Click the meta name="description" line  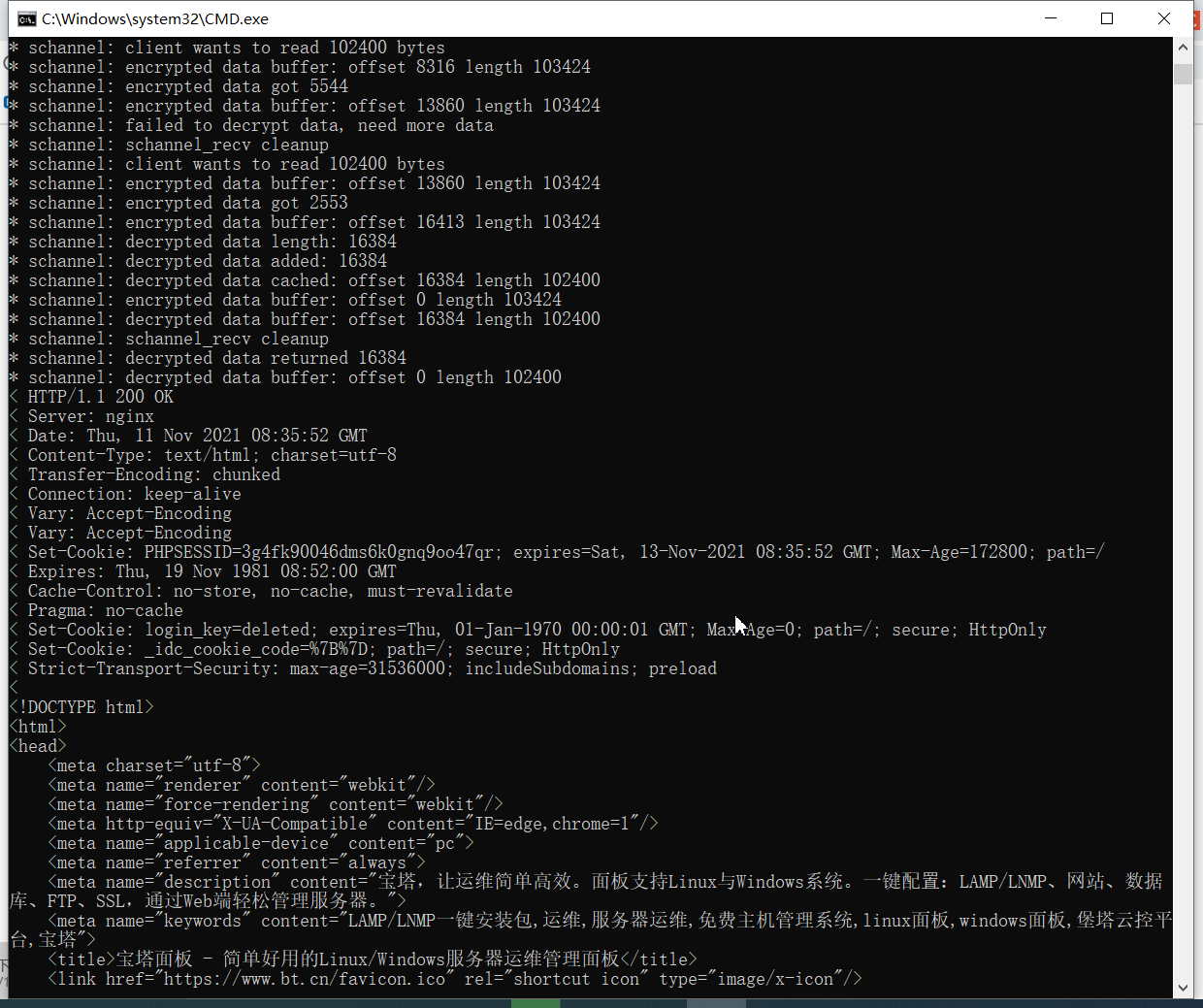click(x=586, y=892)
